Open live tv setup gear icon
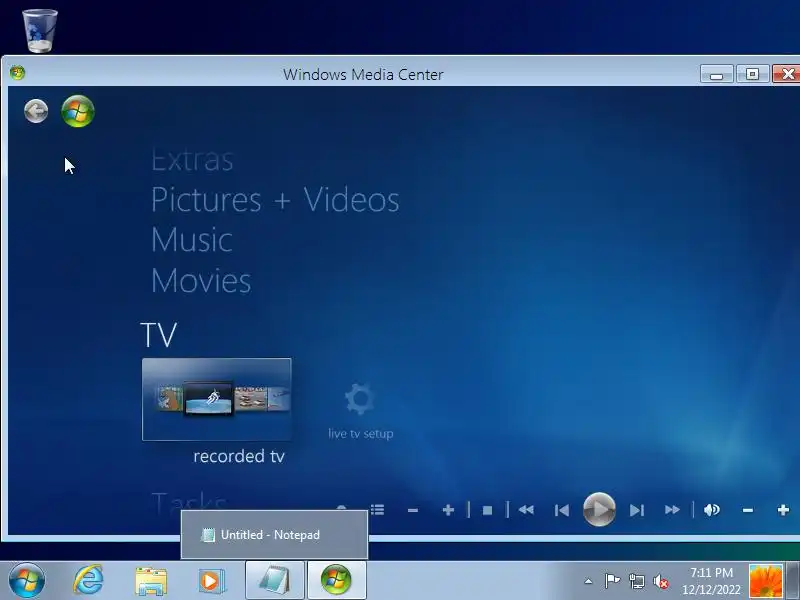The width and height of the screenshot is (800, 600). point(360,399)
